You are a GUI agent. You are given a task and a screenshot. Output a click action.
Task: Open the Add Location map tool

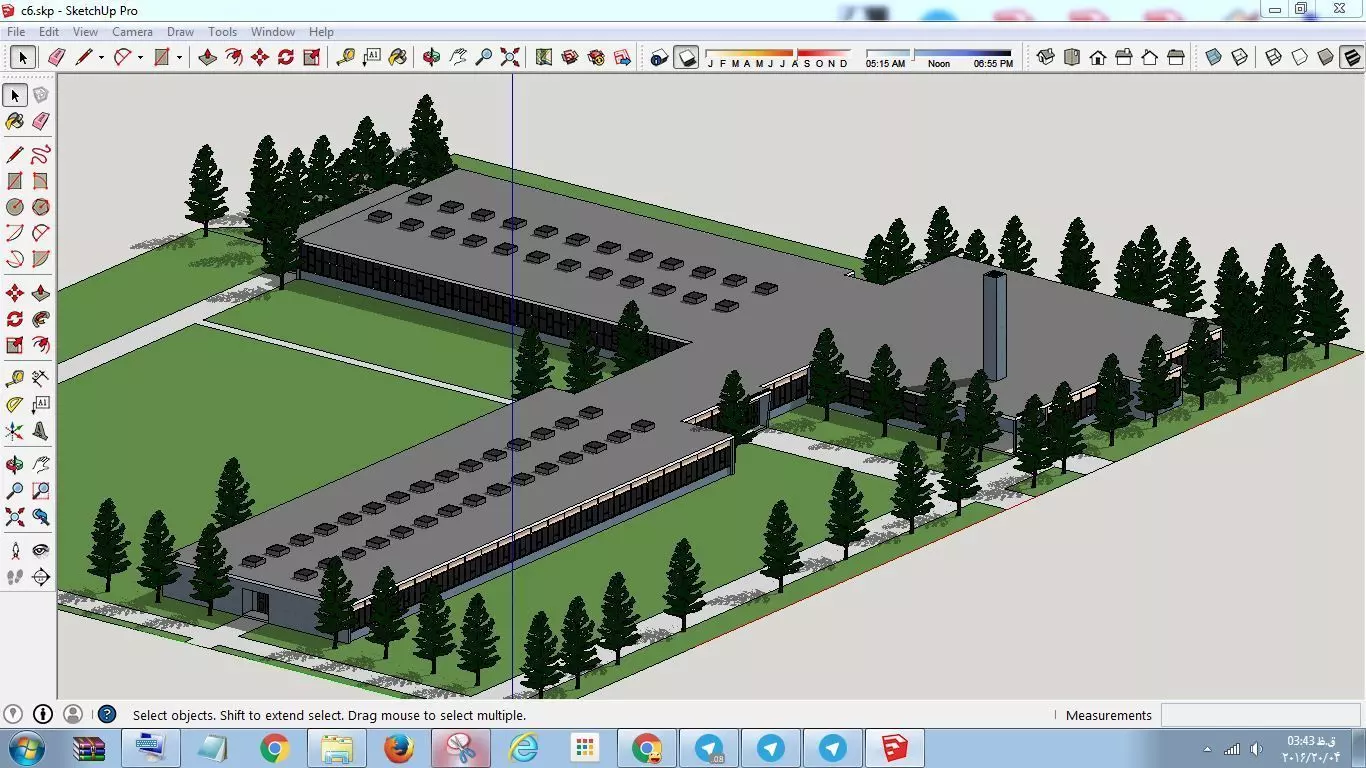click(544, 57)
